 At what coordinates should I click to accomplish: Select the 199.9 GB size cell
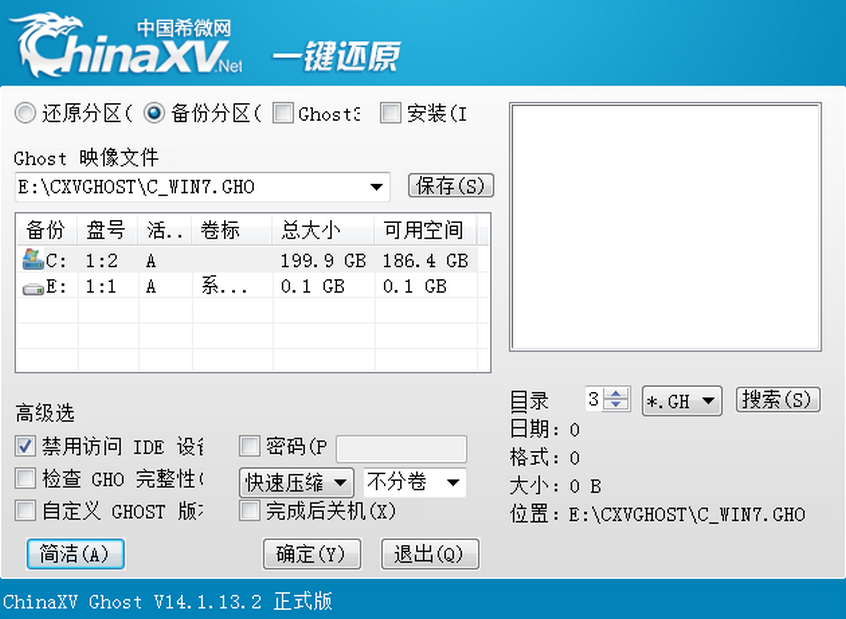[x=323, y=261]
